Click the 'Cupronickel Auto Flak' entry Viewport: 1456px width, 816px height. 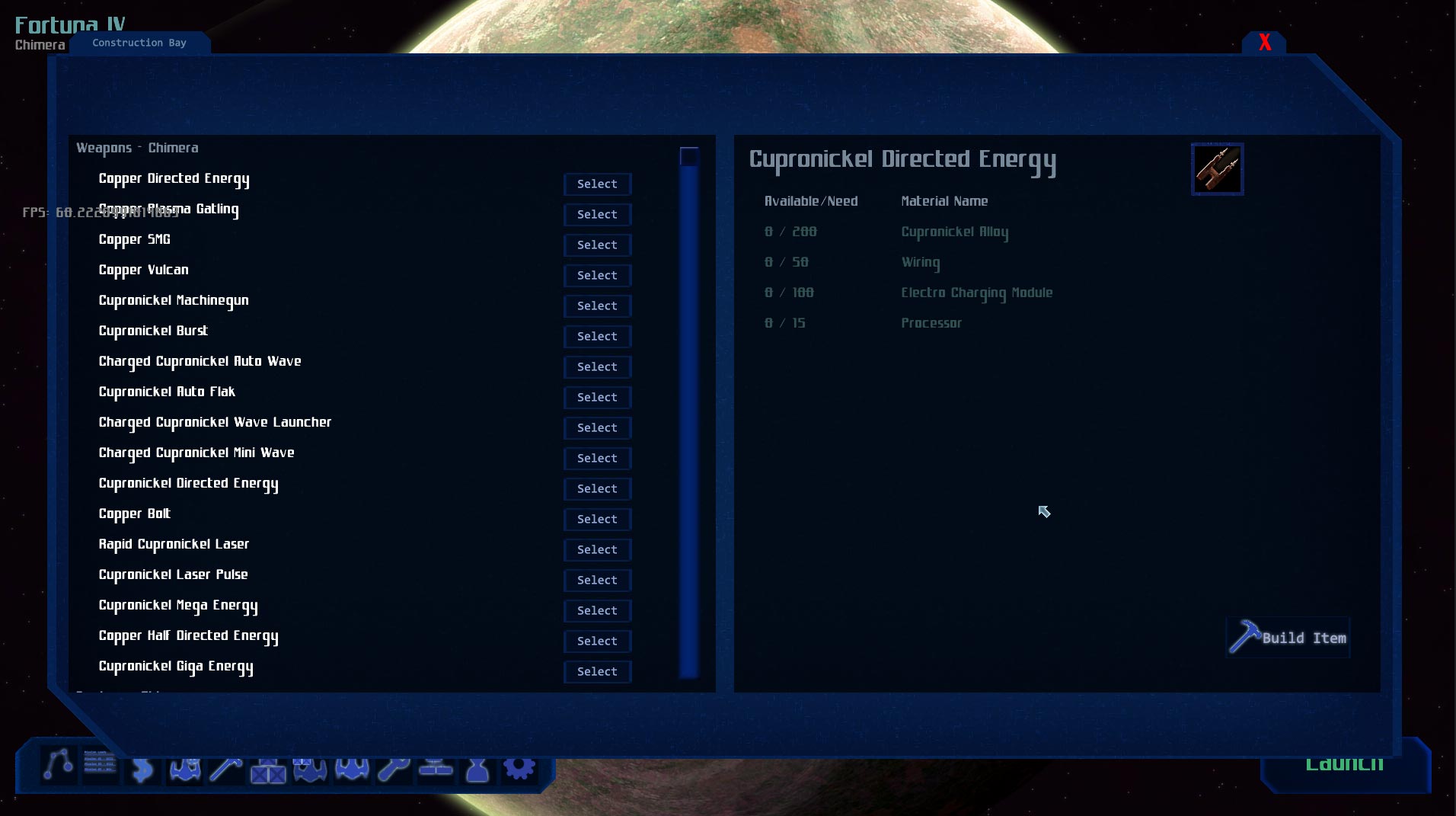pos(167,392)
